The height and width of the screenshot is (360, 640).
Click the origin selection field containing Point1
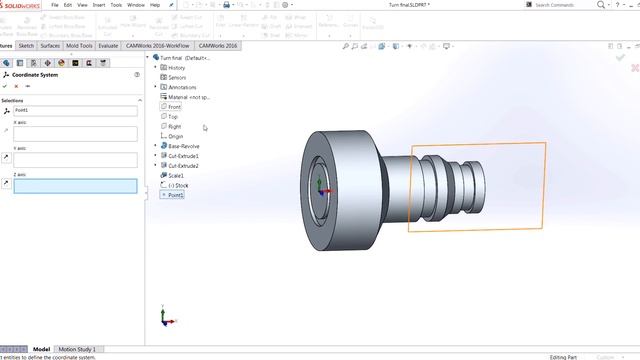point(76,111)
